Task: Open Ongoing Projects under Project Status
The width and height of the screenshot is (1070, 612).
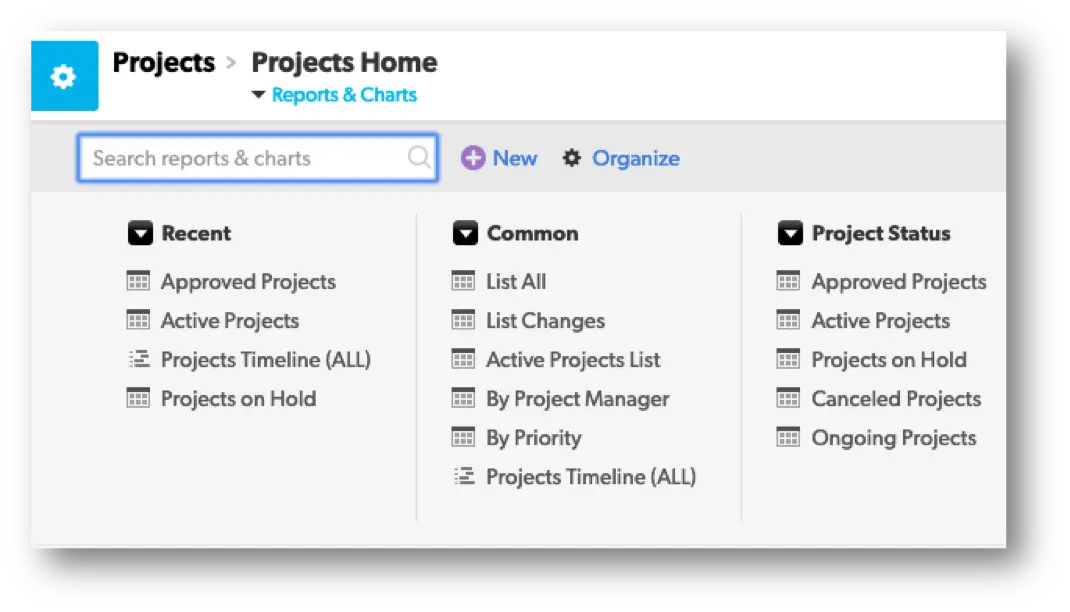Action: [892, 437]
